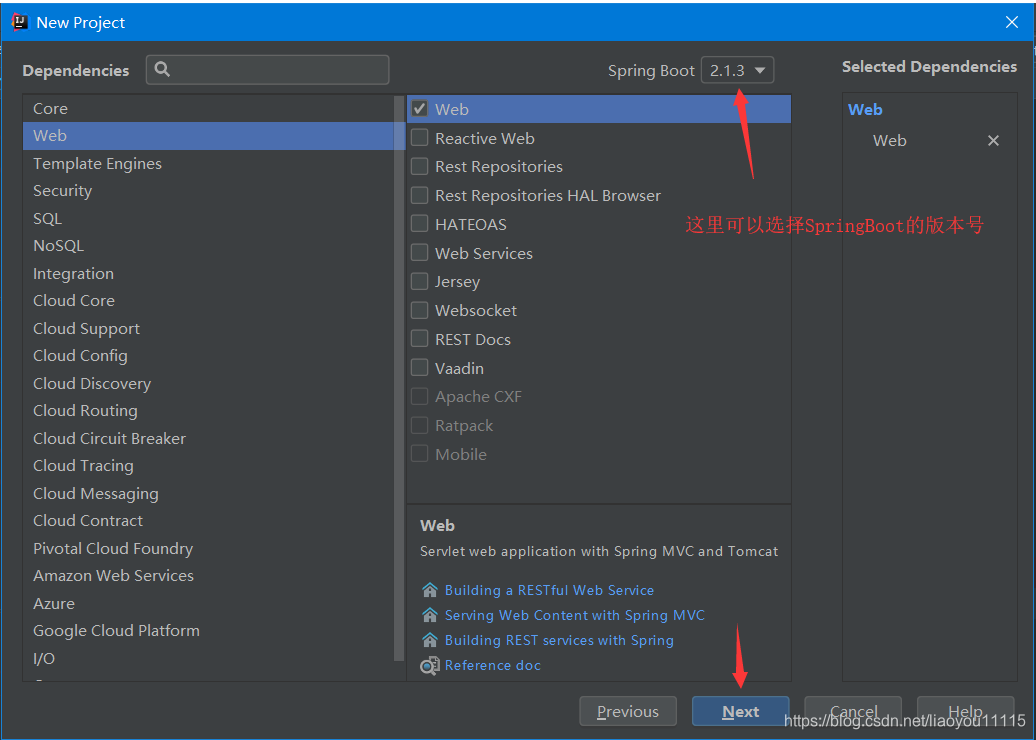Open the Cloud Contract category
The image size is (1036, 740).
point(208,521)
